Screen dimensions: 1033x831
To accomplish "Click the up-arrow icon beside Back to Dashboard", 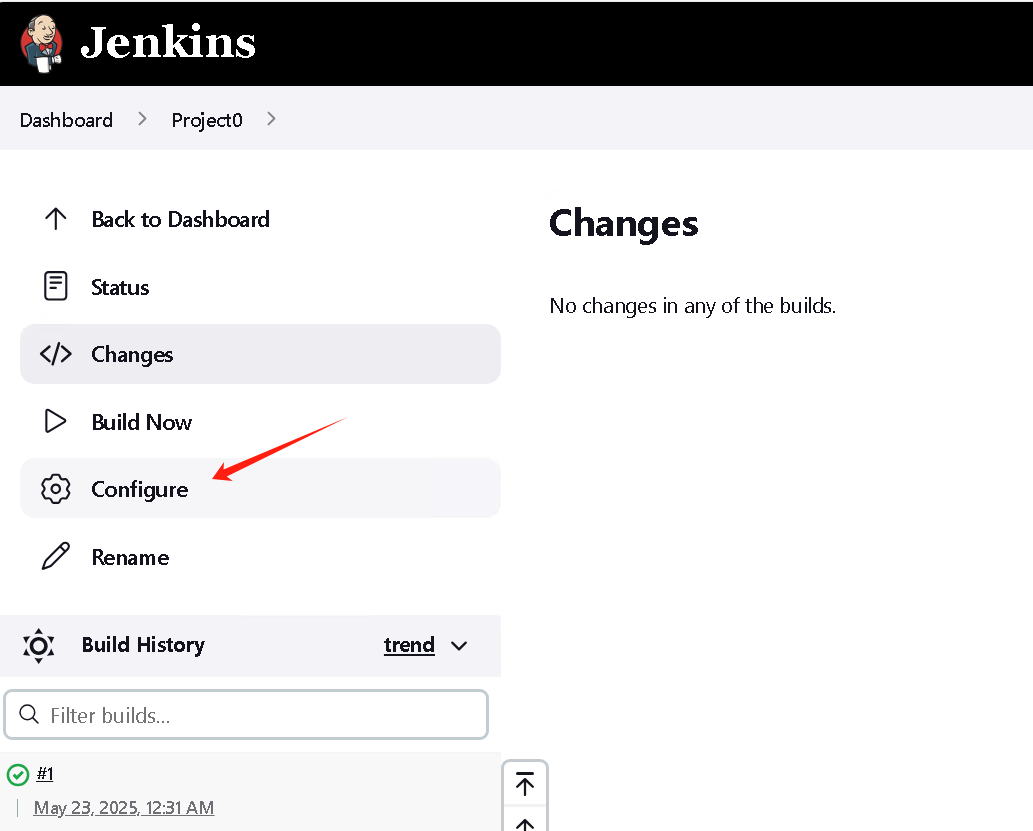I will (x=55, y=219).
